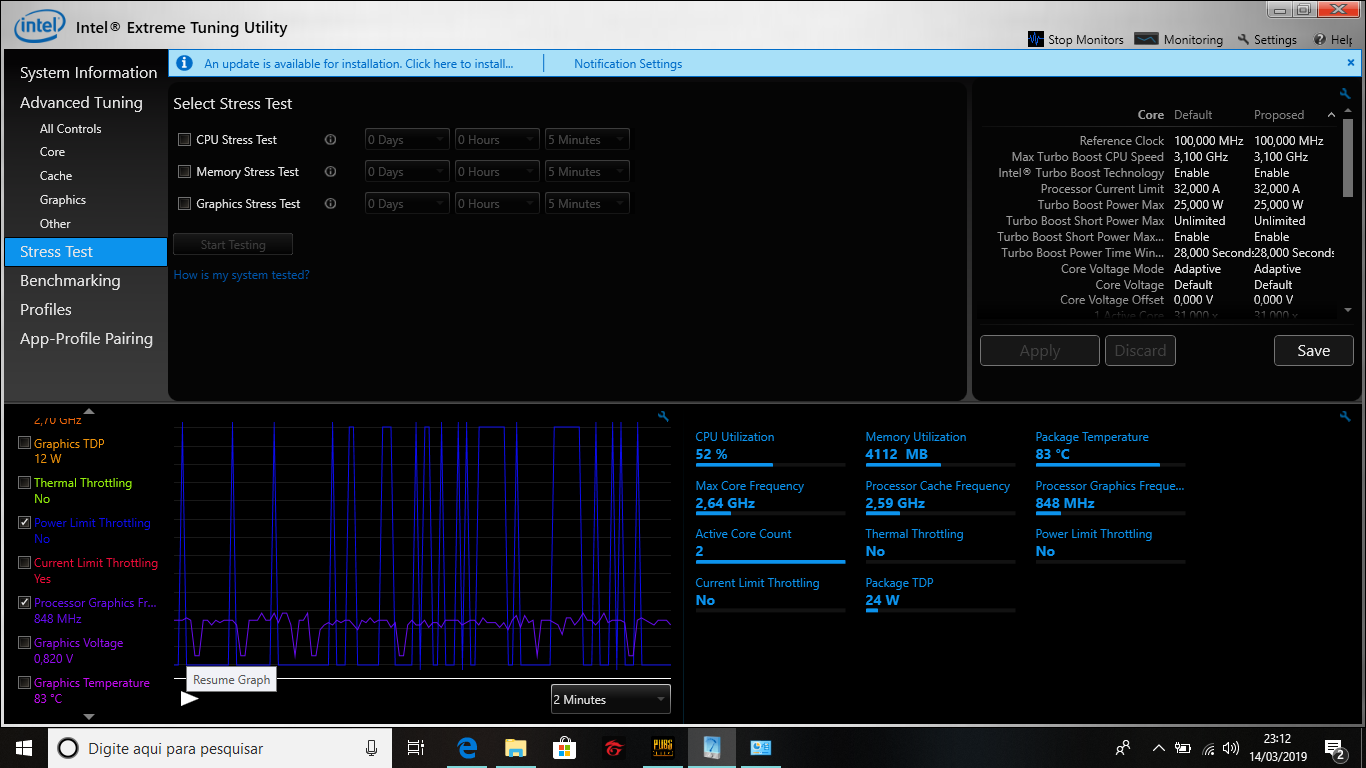Image resolution: width=1366 pixels, height=768 pixels.
Task: Select Cache under Advanced Tuning
Action: (x=56, y=176)
